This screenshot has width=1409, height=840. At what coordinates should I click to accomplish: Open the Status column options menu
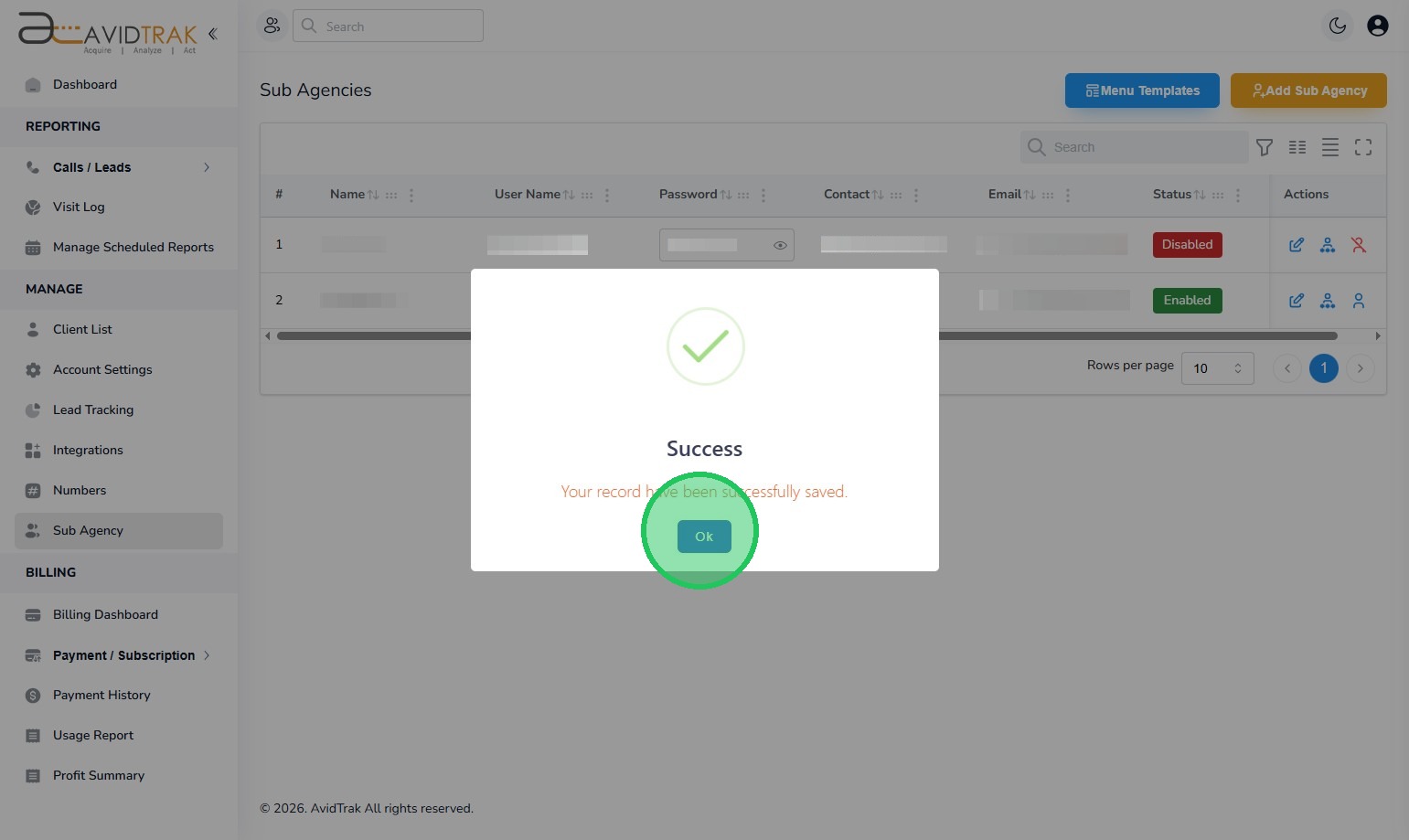click(x=1238, y=195)
